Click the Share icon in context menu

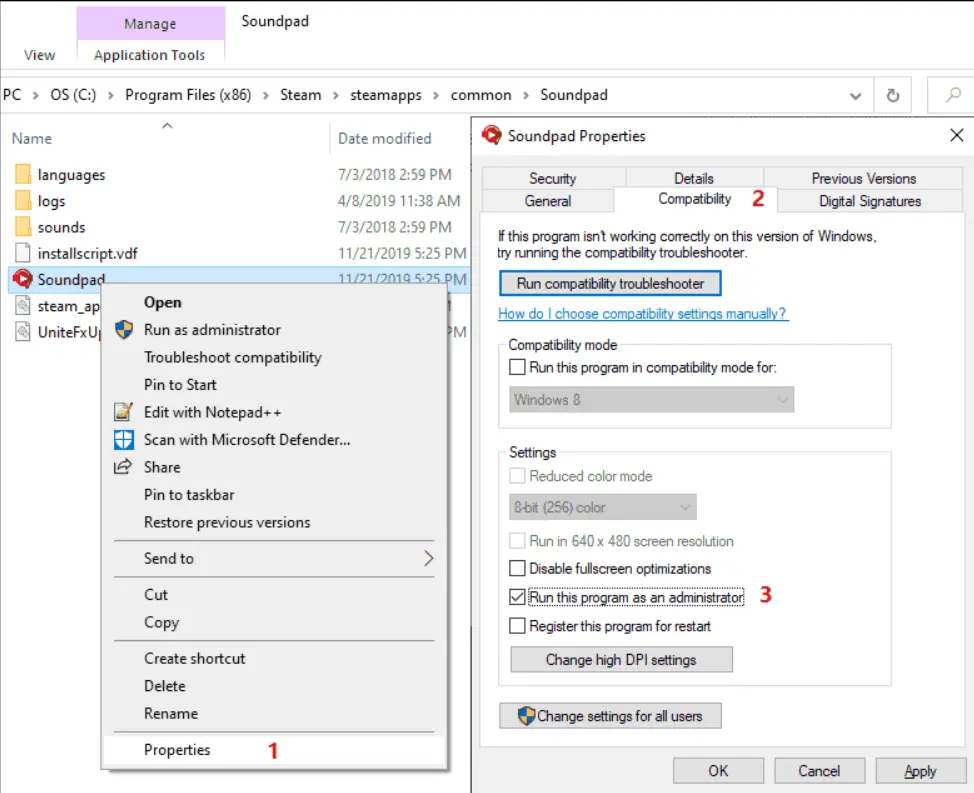point(123,466)
